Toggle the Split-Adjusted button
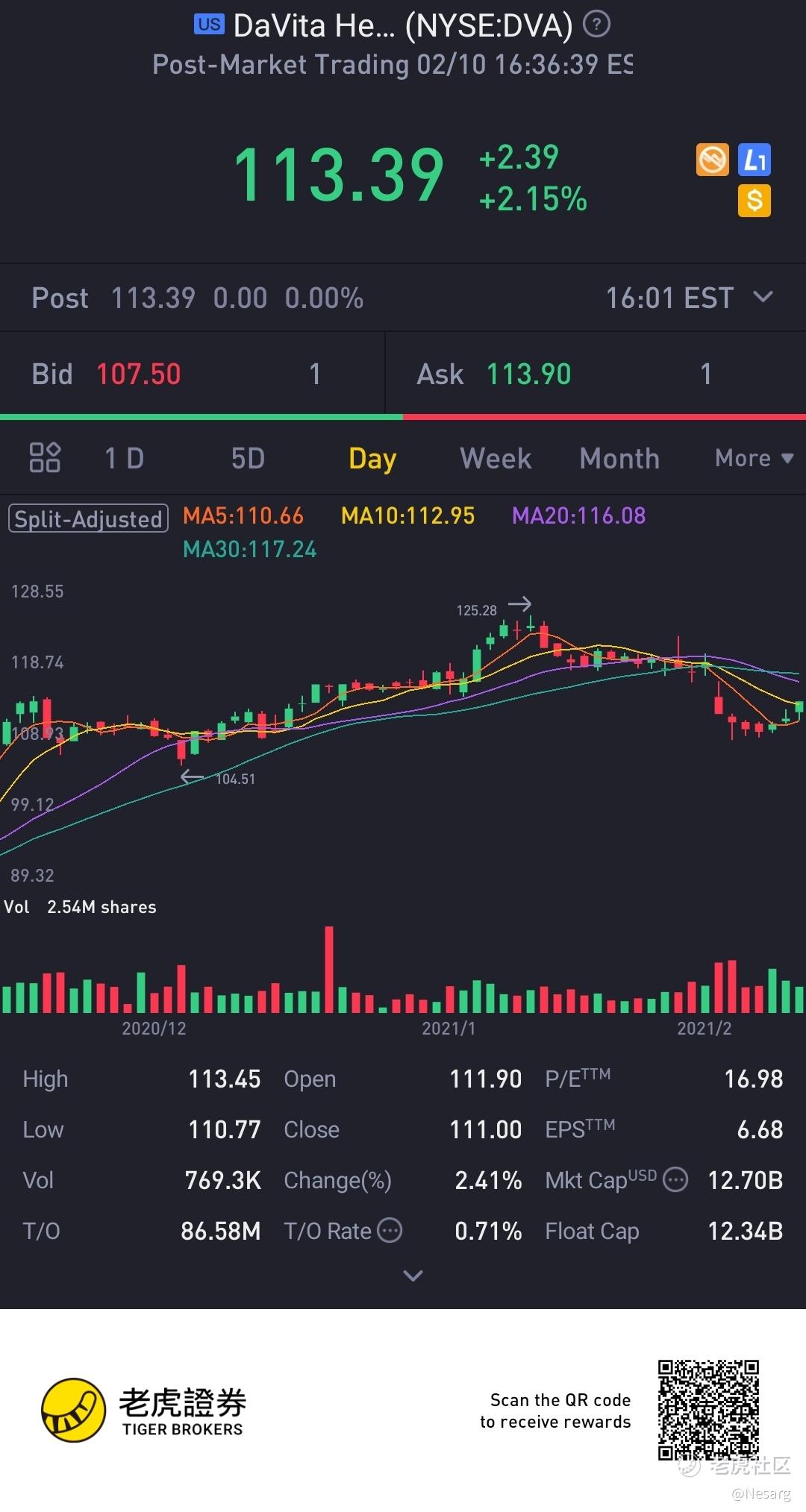 (x=88, y=518)
